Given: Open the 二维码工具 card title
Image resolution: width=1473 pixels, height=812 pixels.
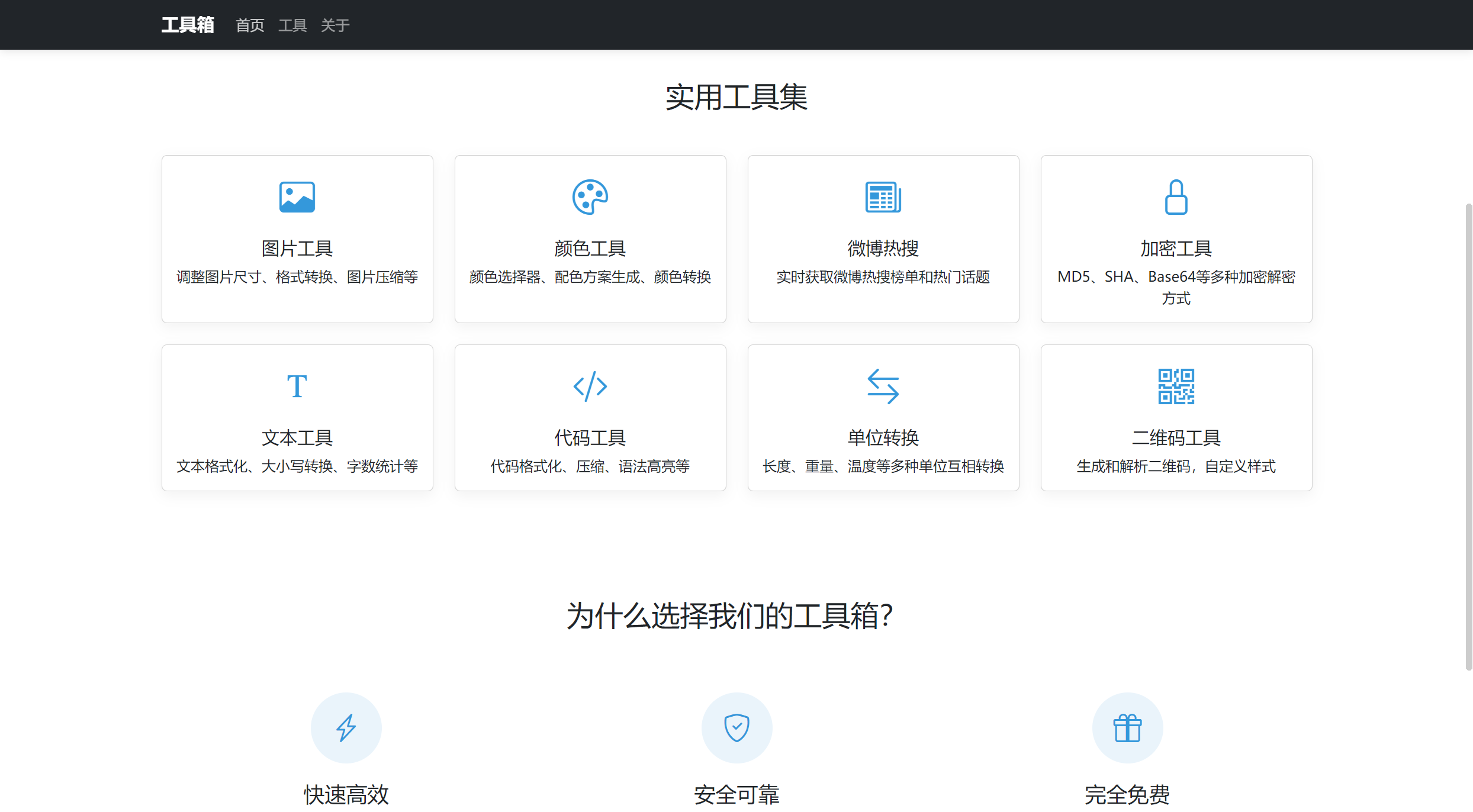Looking at the screenshot, I should point(1176,438).
